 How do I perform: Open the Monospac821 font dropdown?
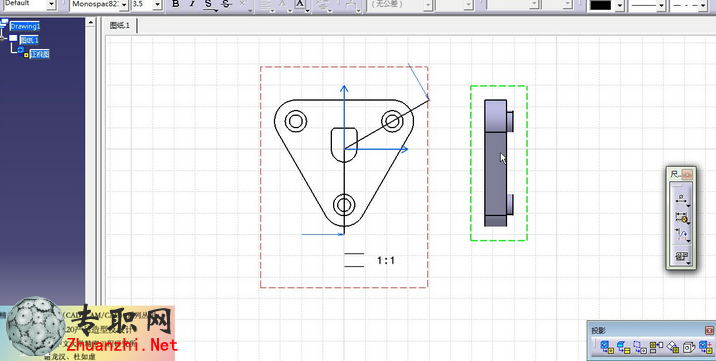(124, 5)
